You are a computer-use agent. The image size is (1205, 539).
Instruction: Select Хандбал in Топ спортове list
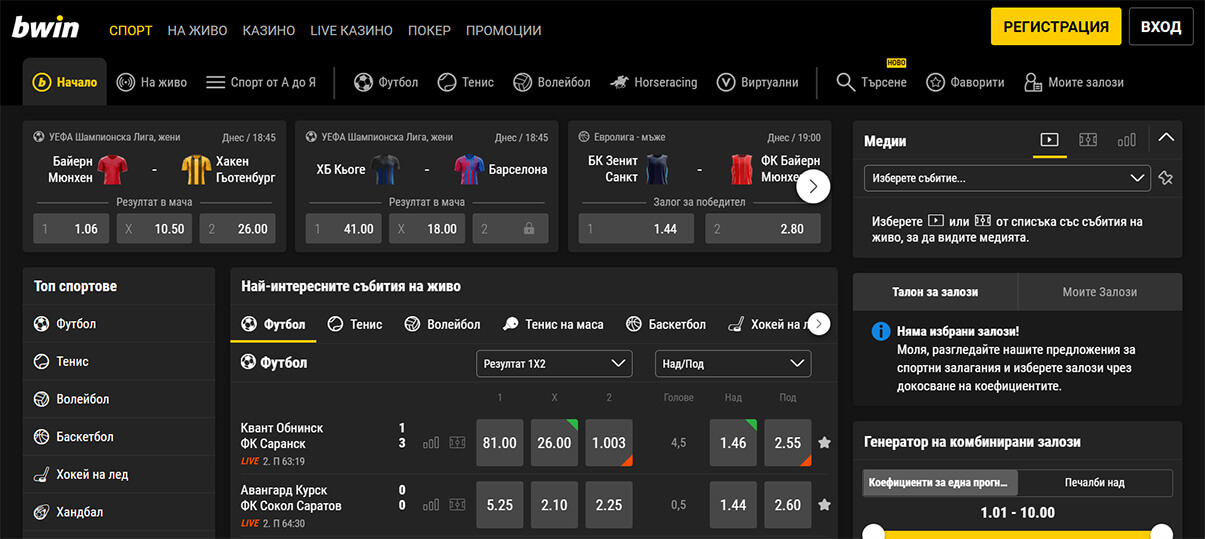(119, 512)
